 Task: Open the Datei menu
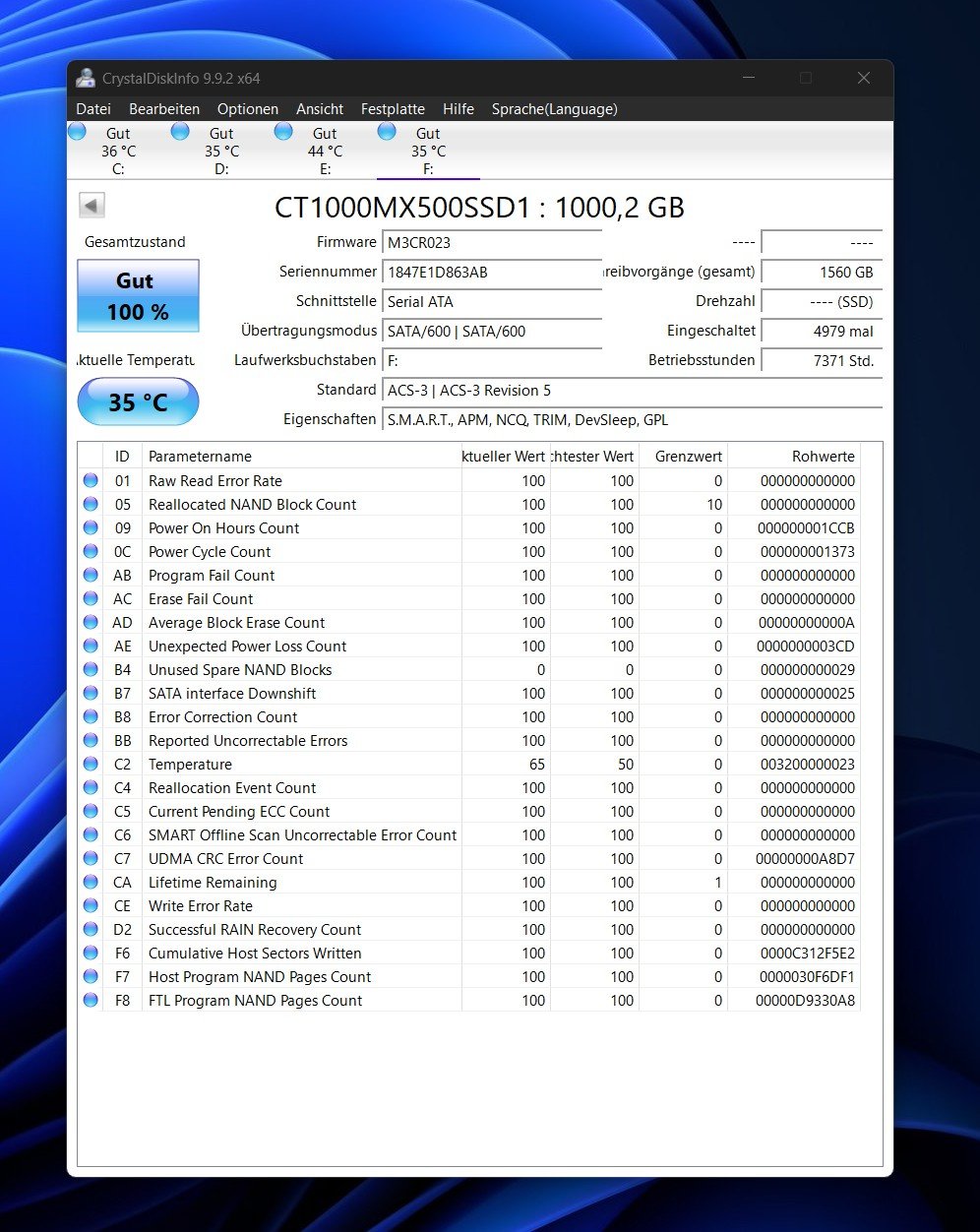pos(93,109)
